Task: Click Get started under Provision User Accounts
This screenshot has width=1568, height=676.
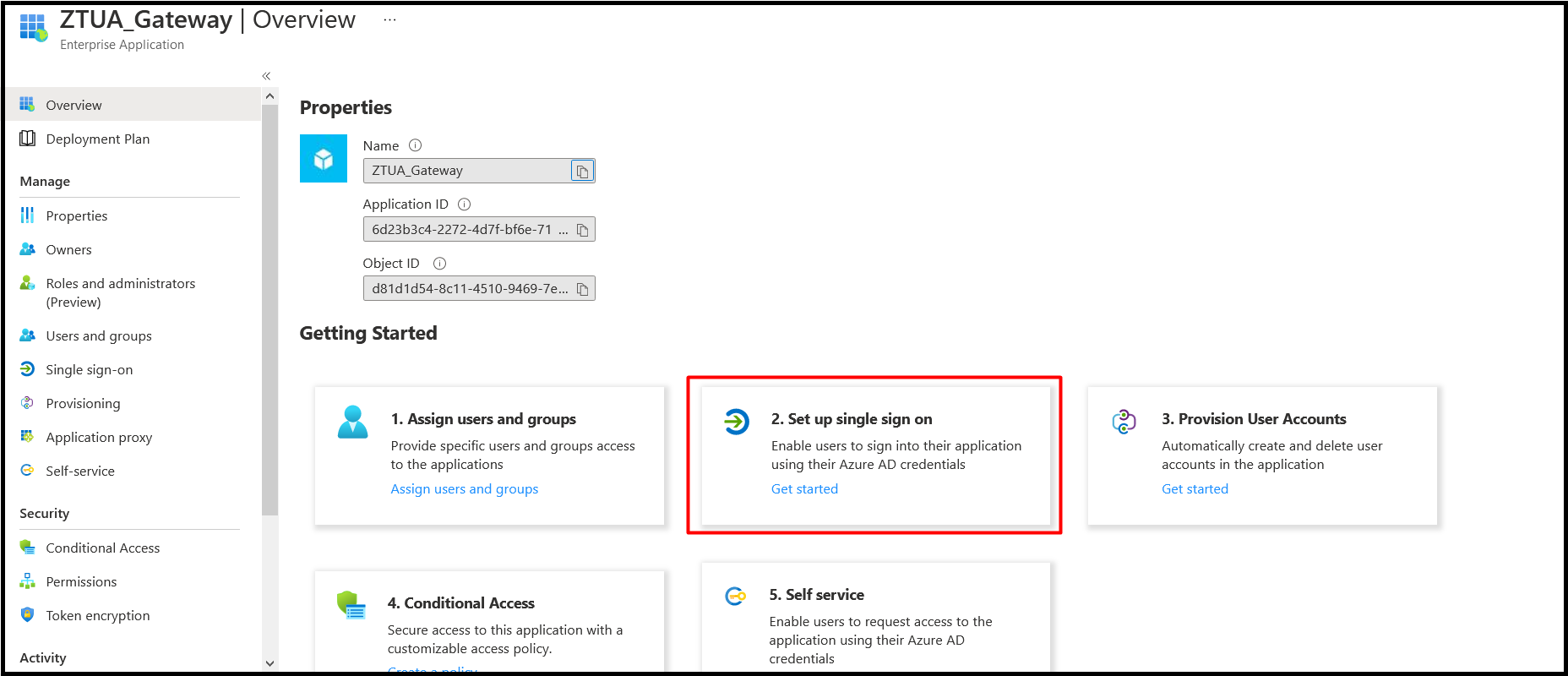Action: point(1195,489)
